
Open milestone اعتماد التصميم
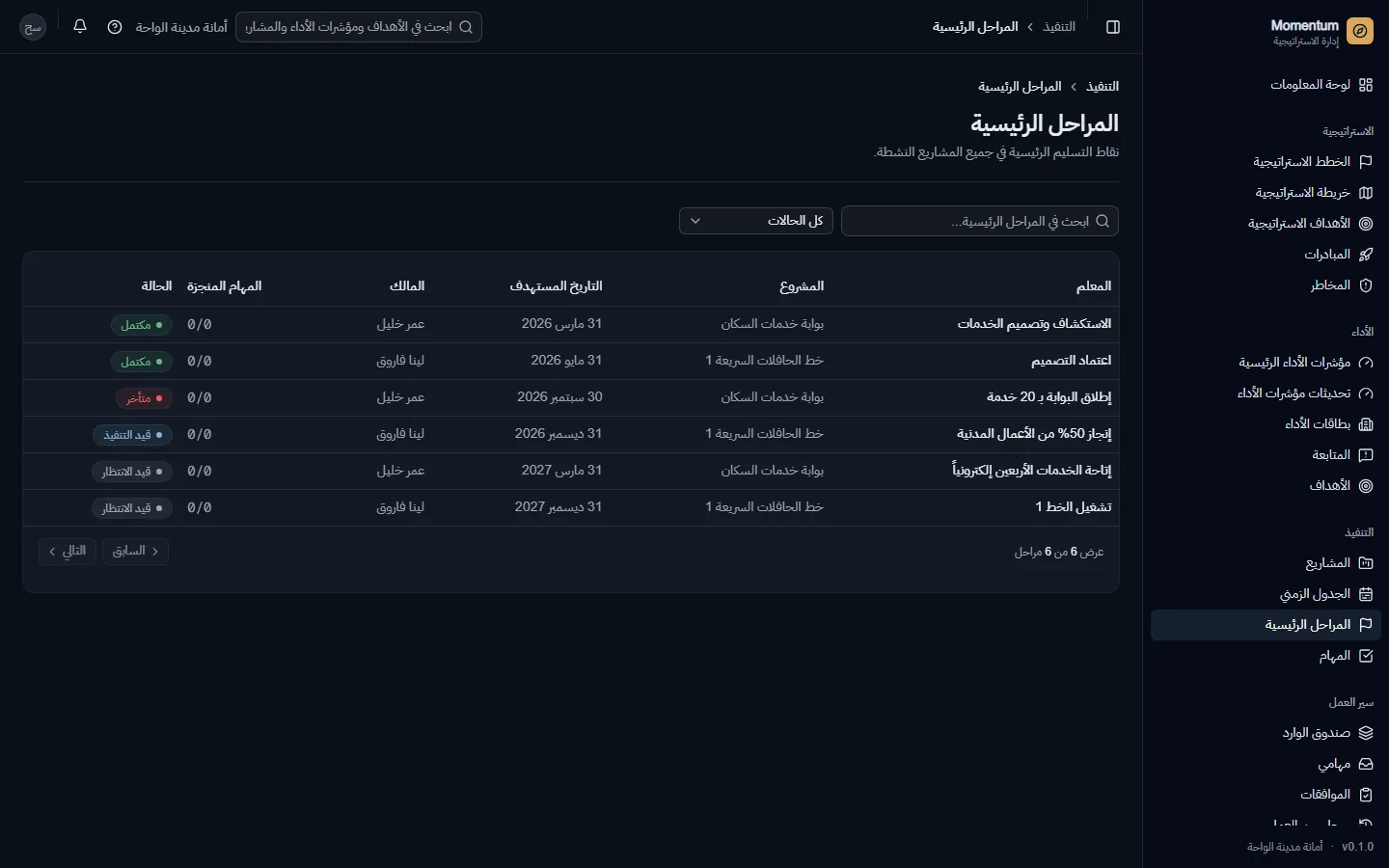pyautogui.click(x=1071, y=361)
